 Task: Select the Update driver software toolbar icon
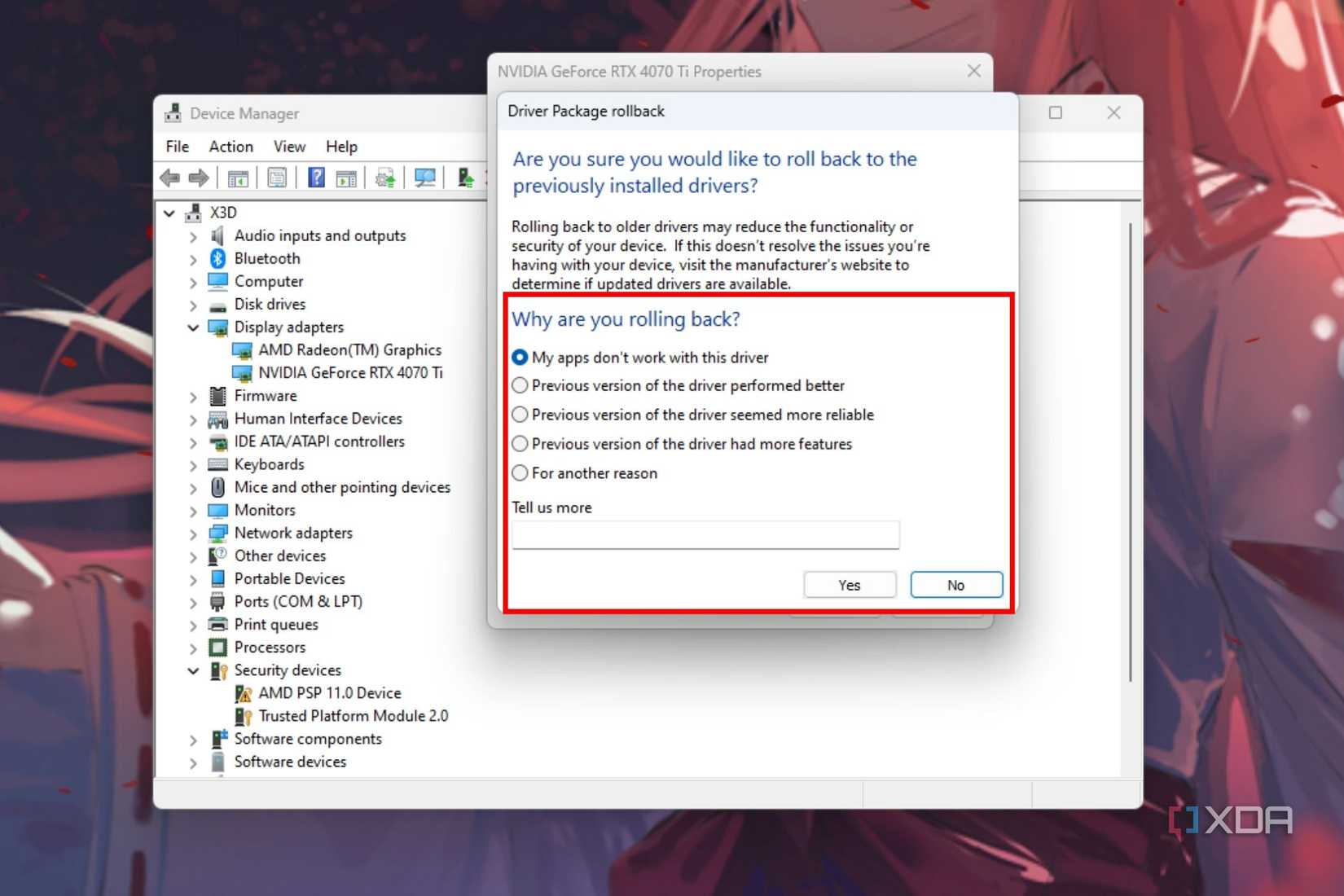[x=384, y=178]
